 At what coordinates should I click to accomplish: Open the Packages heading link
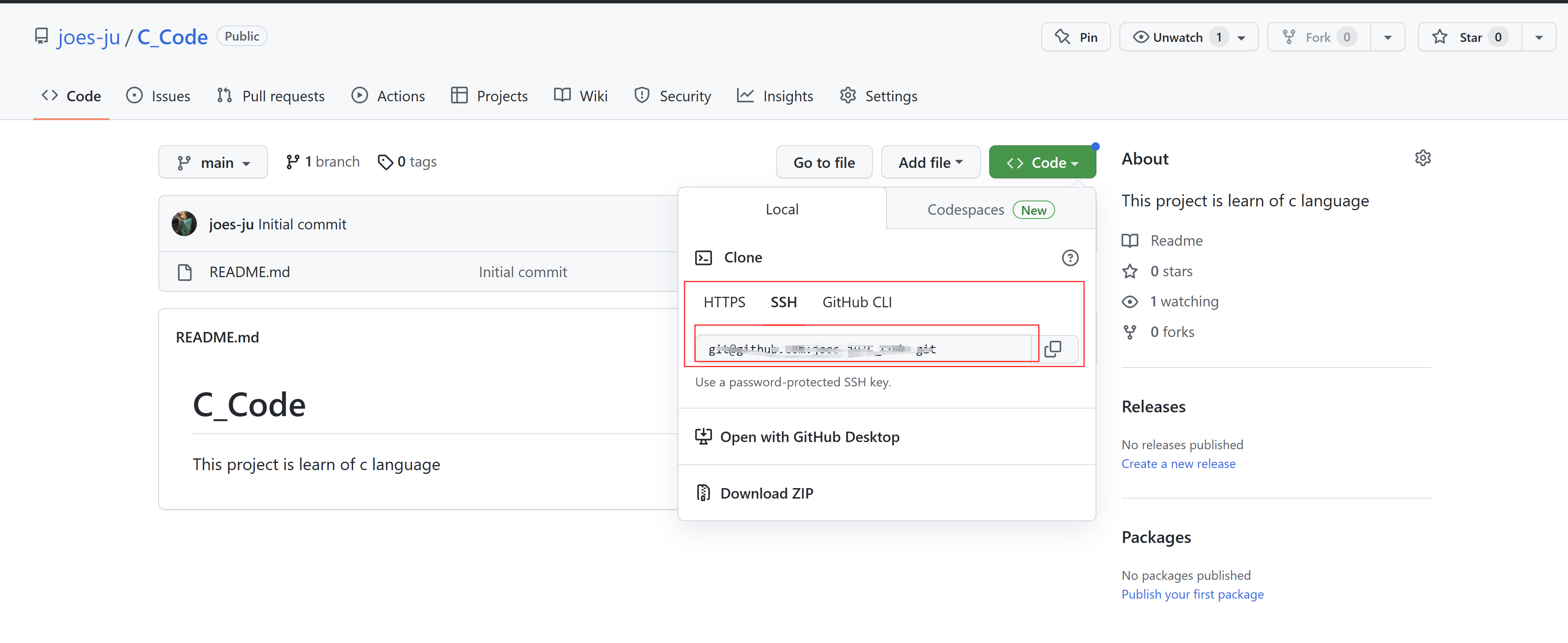1156,537
